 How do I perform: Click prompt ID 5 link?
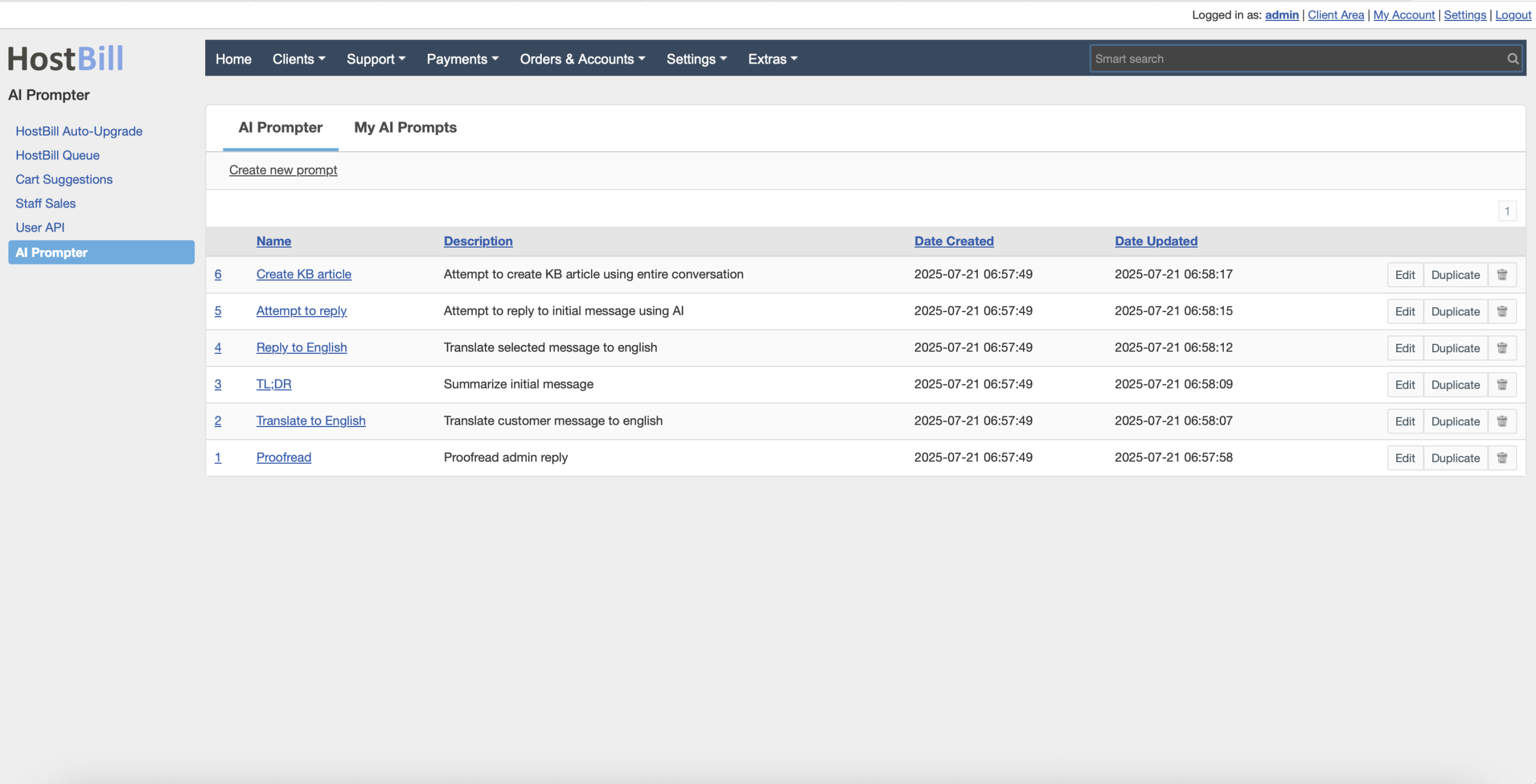coord(218,311)
